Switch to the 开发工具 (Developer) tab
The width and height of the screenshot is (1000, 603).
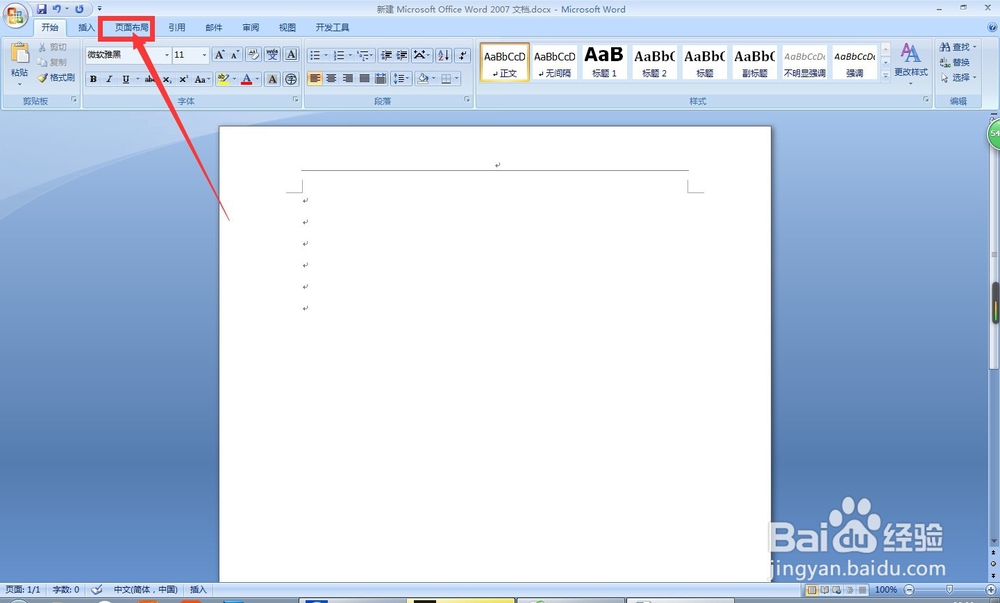(x=332, y=27)
